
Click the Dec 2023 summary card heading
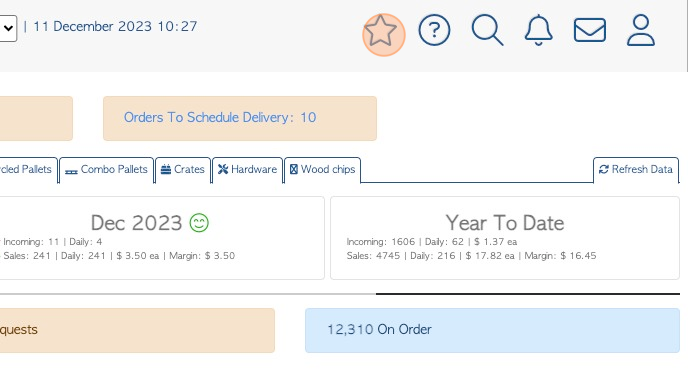(x=136, y=223)
